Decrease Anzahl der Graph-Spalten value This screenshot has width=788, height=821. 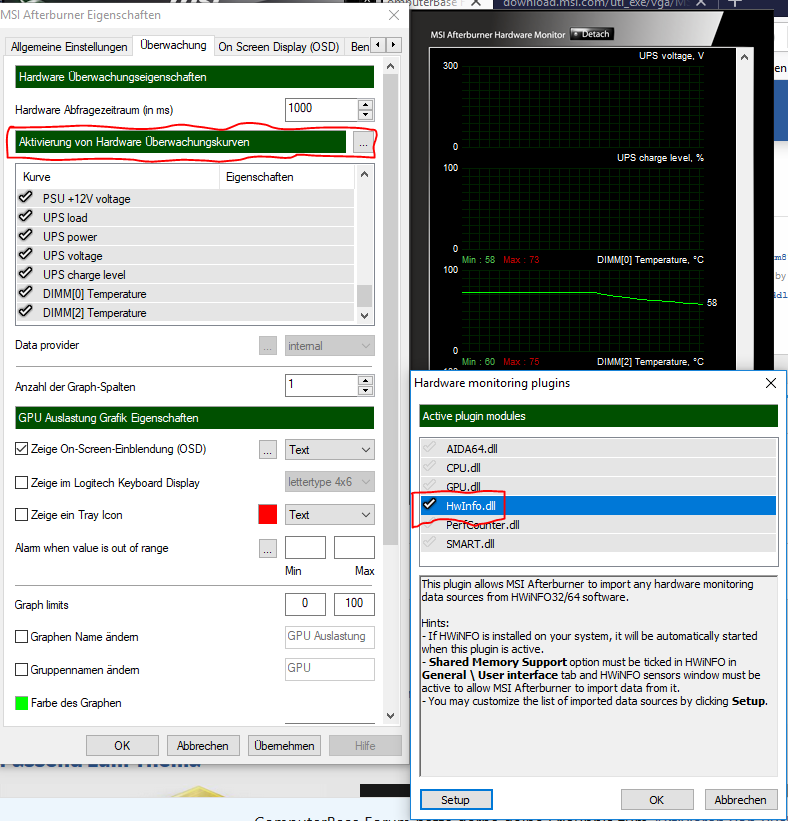click(365, 391)
